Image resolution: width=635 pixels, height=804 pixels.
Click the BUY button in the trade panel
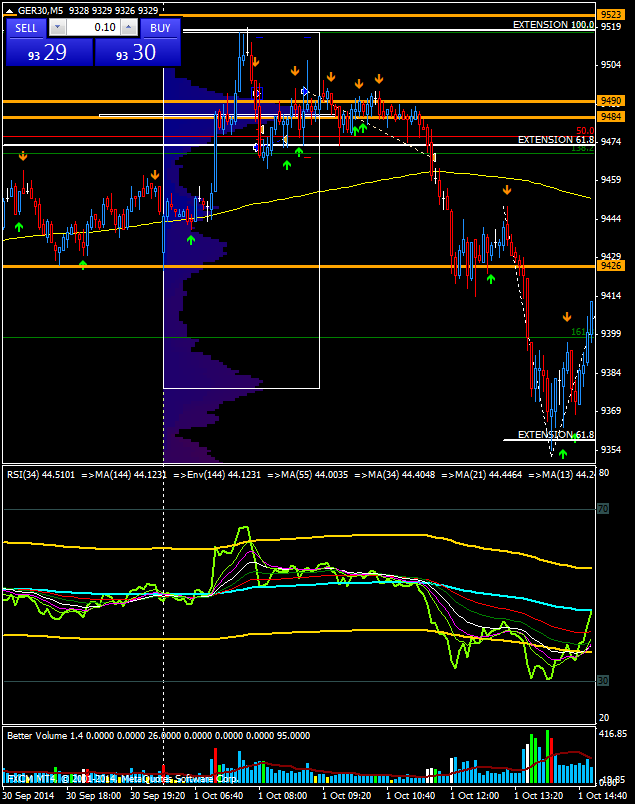pyautogui.click(x=160, y=28)
